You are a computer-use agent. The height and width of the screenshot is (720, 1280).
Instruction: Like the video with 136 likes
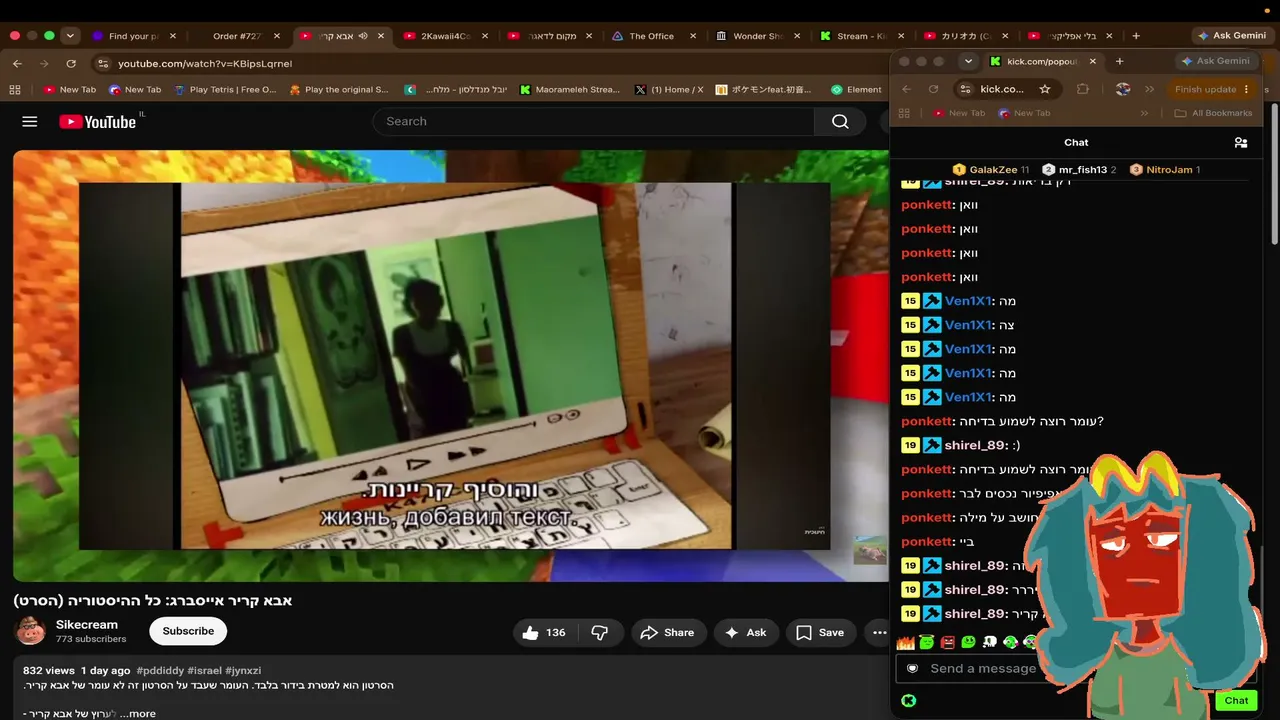[x=544, y=632]
